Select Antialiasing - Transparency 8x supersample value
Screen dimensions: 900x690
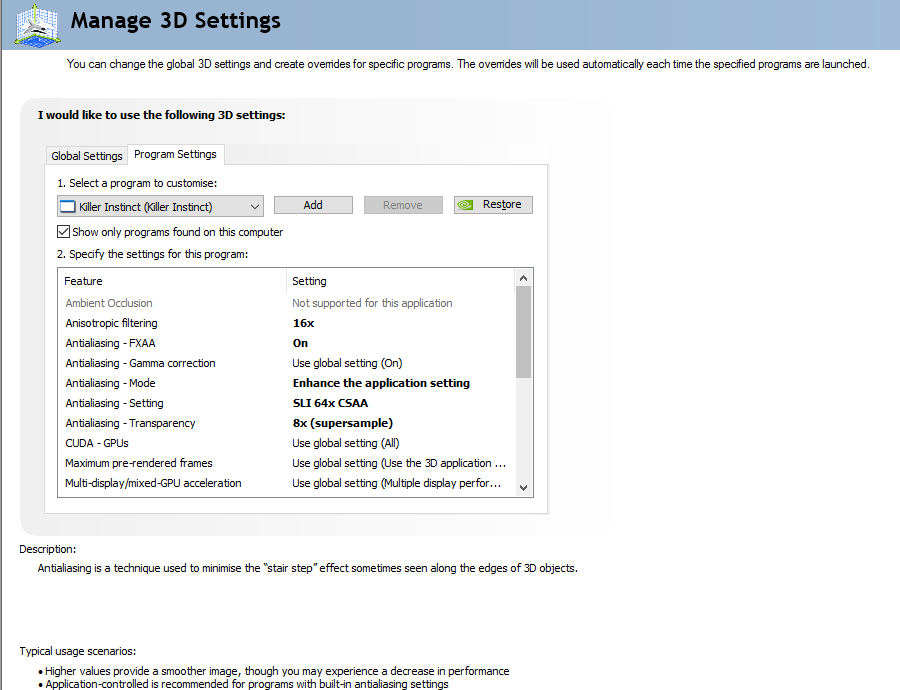click(342, 423)
